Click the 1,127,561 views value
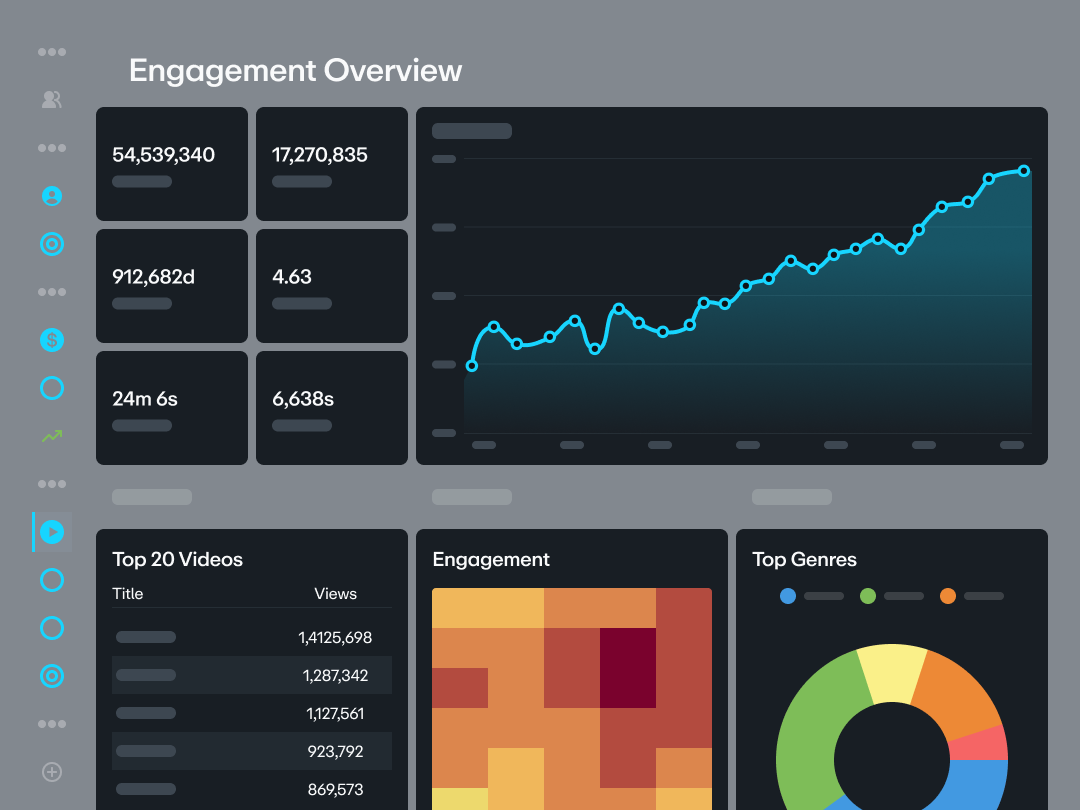The width and height of the screenshot is (1080, 810). 335,714
